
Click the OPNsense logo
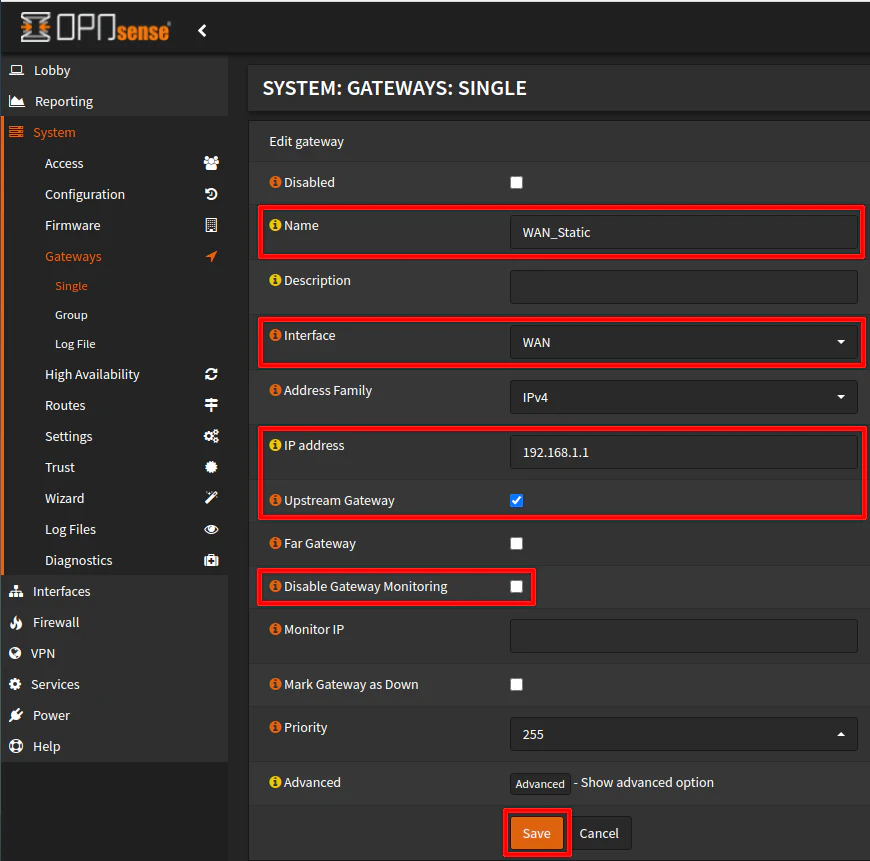point(95,28)
